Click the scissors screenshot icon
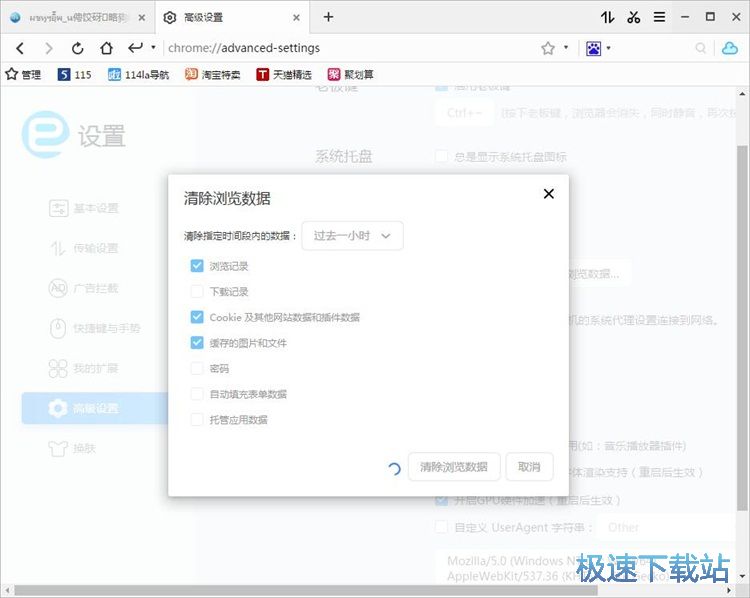750x598 pixels. (x=633, y=17)
